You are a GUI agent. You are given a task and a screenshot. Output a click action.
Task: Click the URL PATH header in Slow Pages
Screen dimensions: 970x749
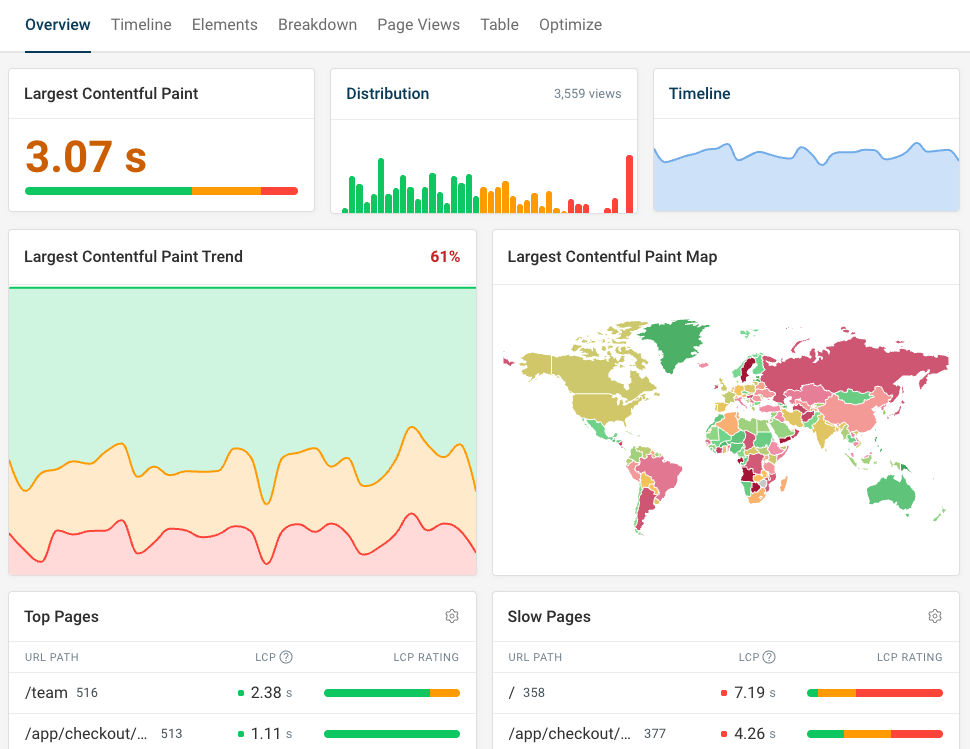535,657
